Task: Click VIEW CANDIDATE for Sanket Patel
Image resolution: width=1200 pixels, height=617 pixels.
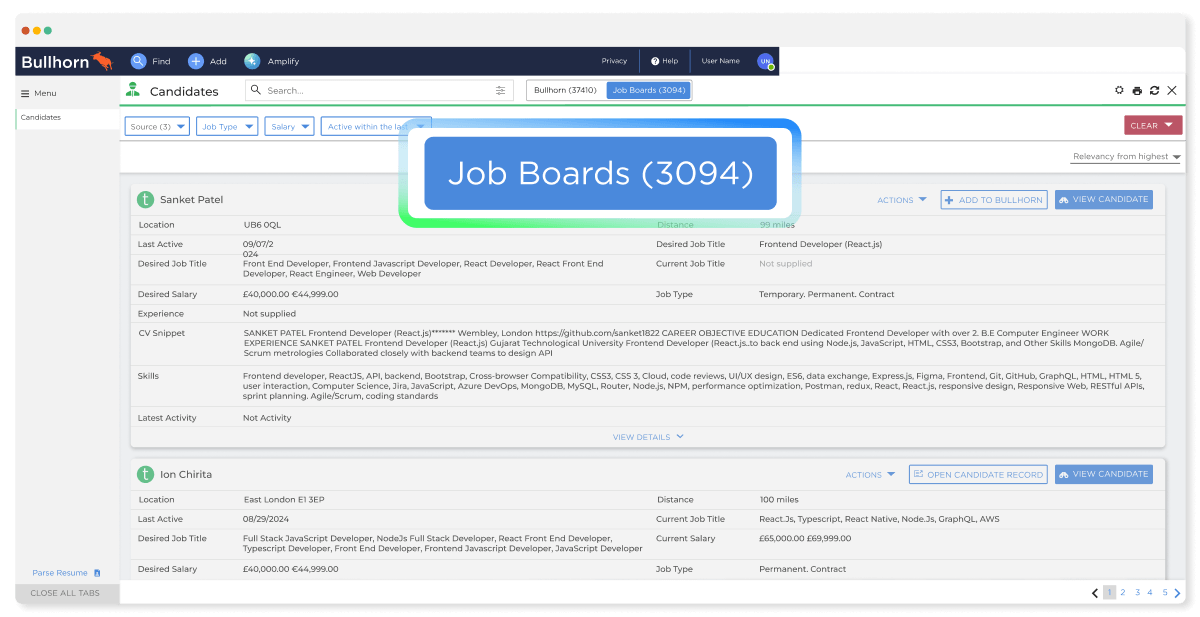Action: (x=1103, y=199)
